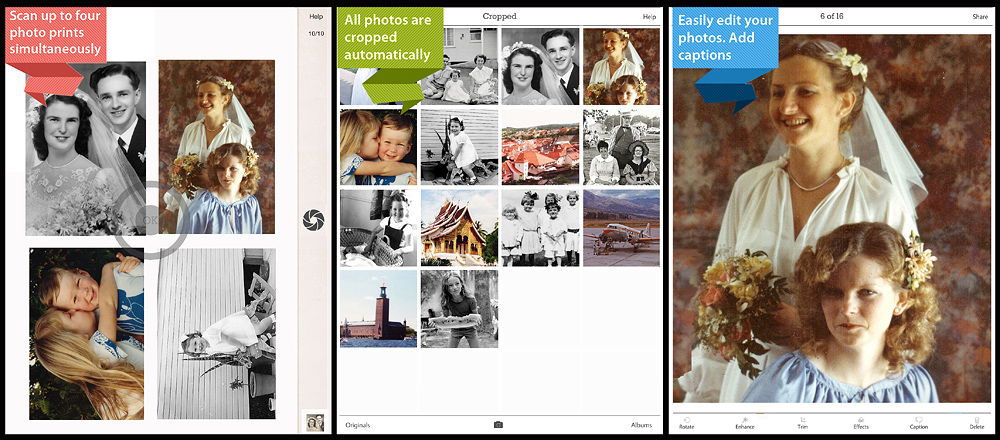Screen dimensions: 1000x440
Task: Switch to Originals view
Action: pos(358,425)
